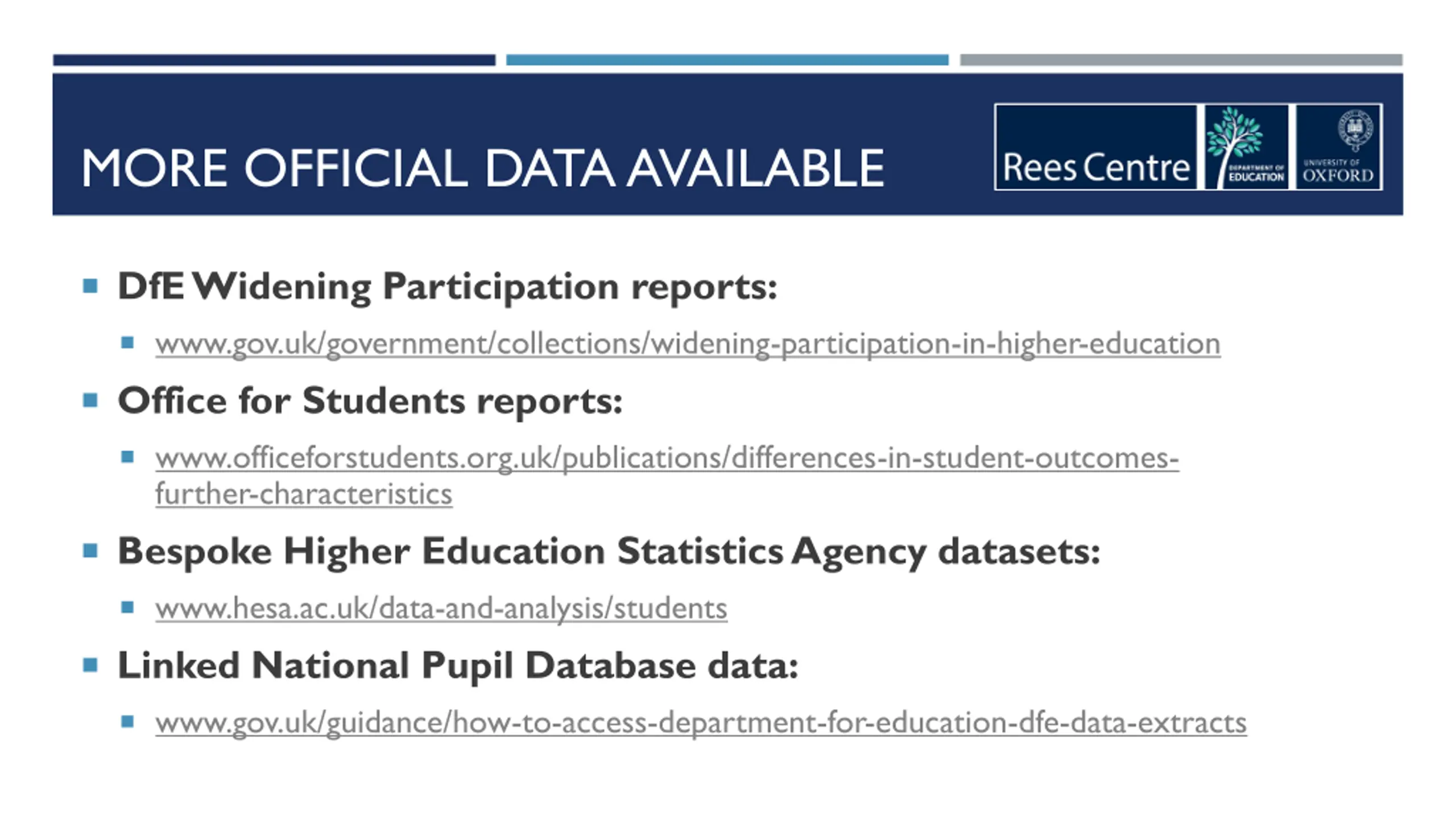1456x819 pixels.
Task: Select the Linked National Pupil Database data heading
Action: click(x=458, y=665)
